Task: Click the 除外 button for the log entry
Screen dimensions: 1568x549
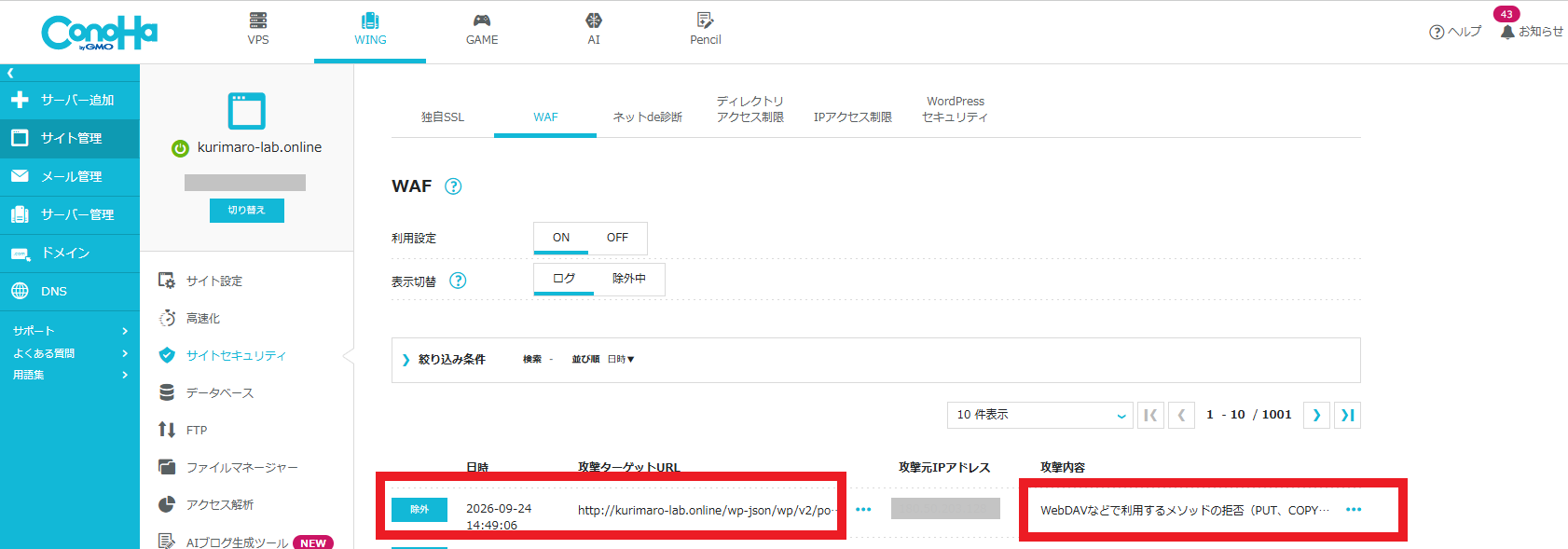Action: (x=420, y=510)
